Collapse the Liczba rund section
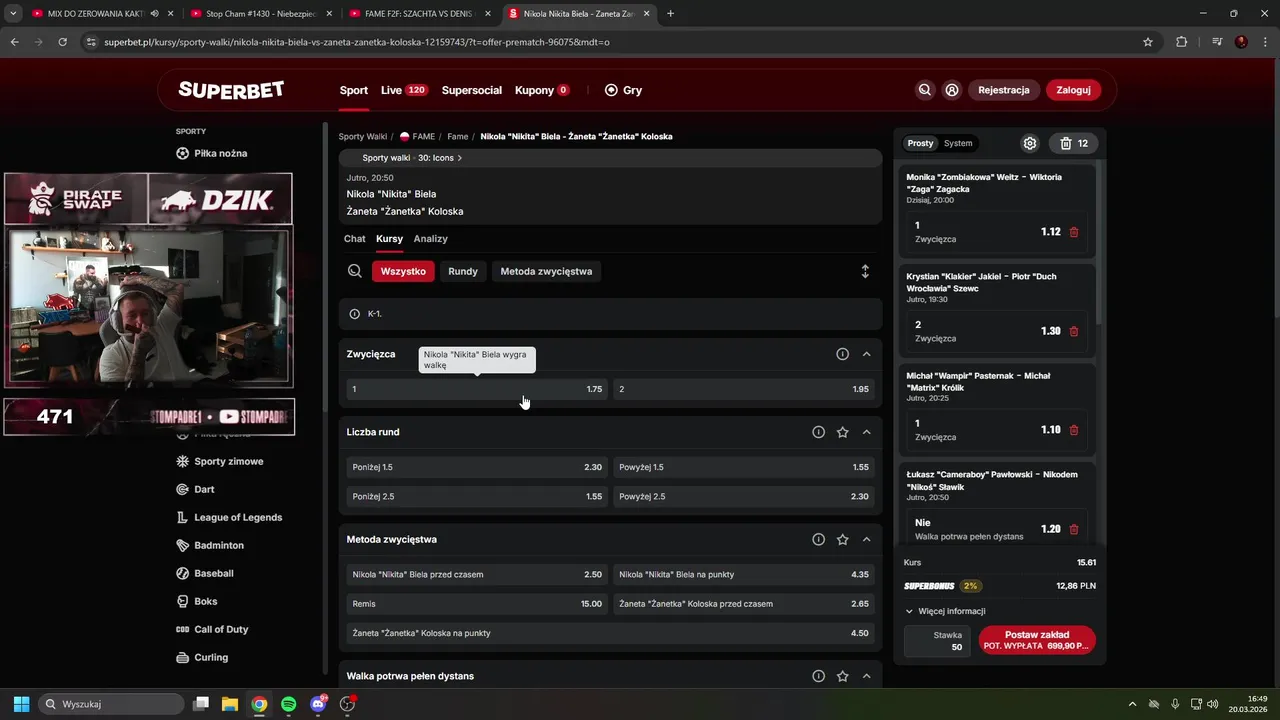The width and height of the screenshot is (1280, 720). click(x=866, y=432)
